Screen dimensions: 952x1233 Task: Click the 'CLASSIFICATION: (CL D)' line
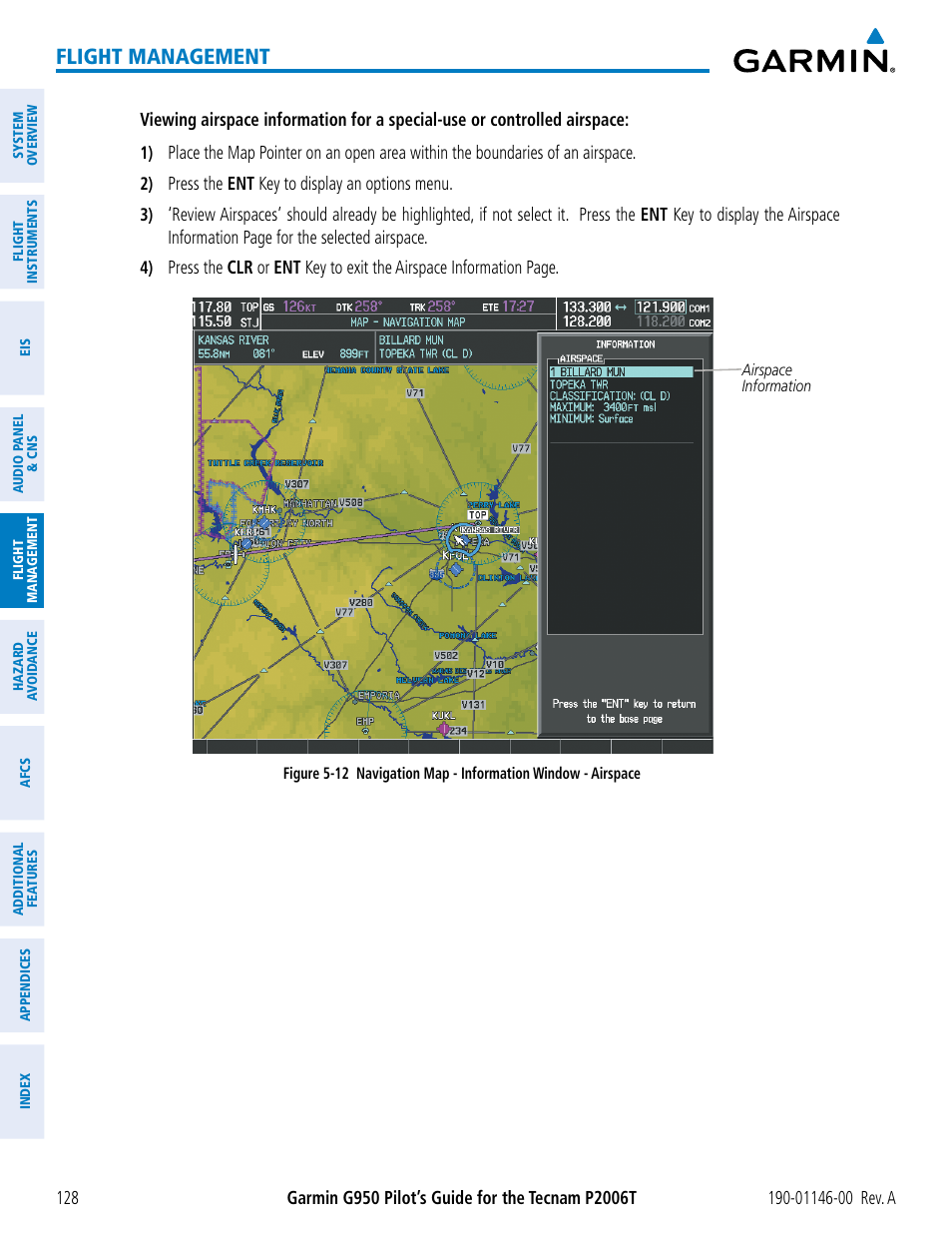(610, 396)
